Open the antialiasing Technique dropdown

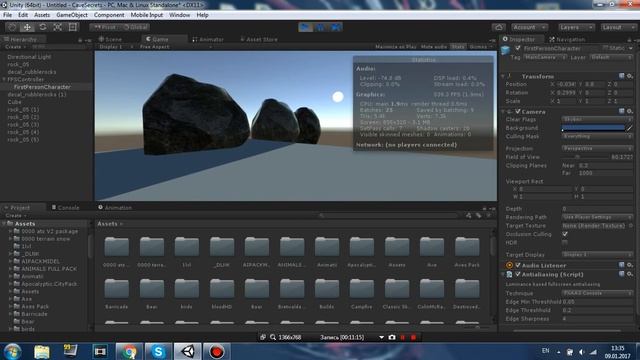tap(597, 293)
